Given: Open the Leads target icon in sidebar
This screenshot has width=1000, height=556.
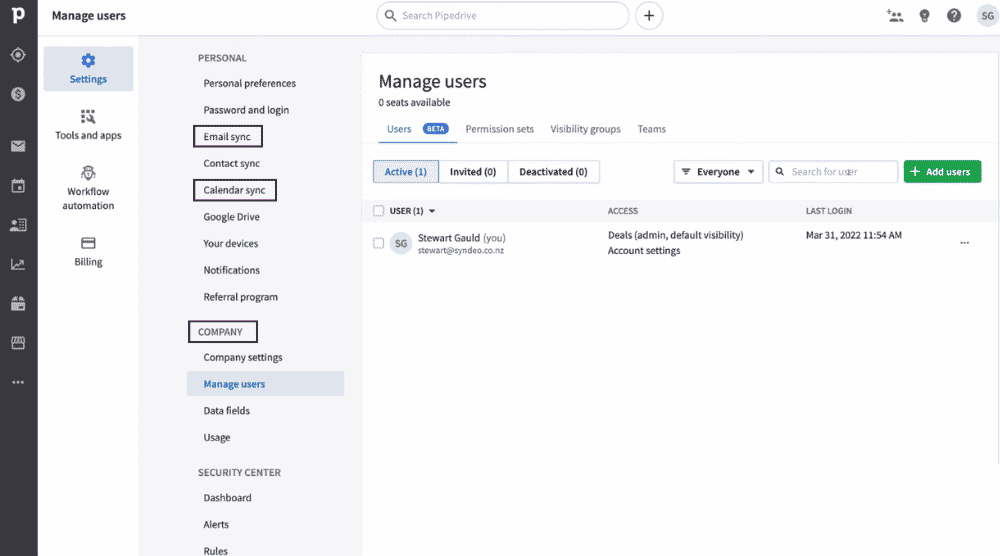Looking at the screenshot, I should click(18, 55).
